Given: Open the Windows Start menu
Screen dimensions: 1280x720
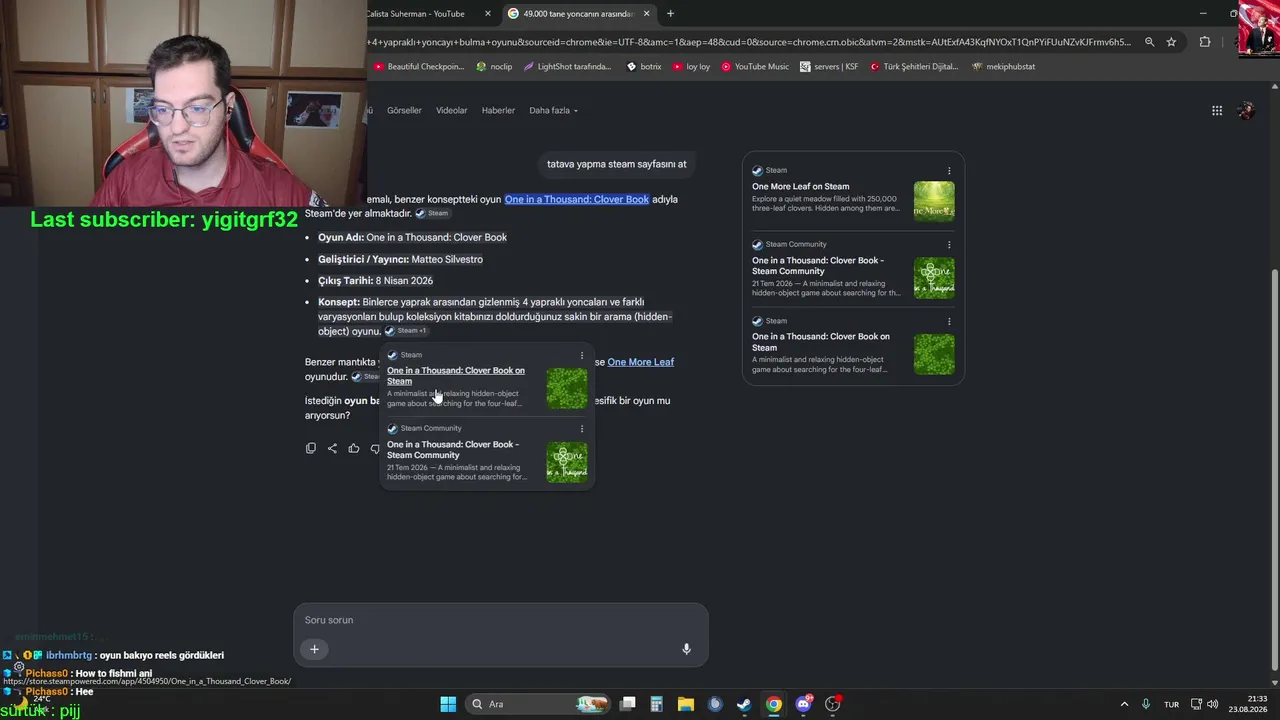Looking at the screenshot, I should 448,704.
